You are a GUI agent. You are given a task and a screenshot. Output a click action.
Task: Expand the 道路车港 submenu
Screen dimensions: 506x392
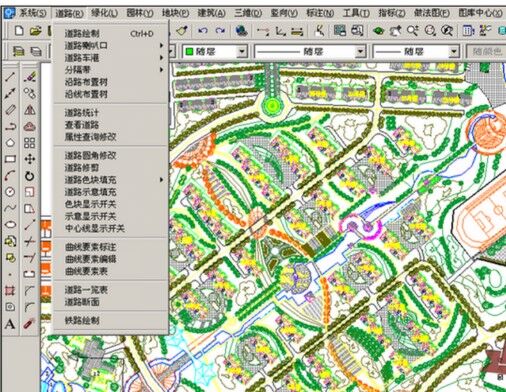click(x=111, y=58)
